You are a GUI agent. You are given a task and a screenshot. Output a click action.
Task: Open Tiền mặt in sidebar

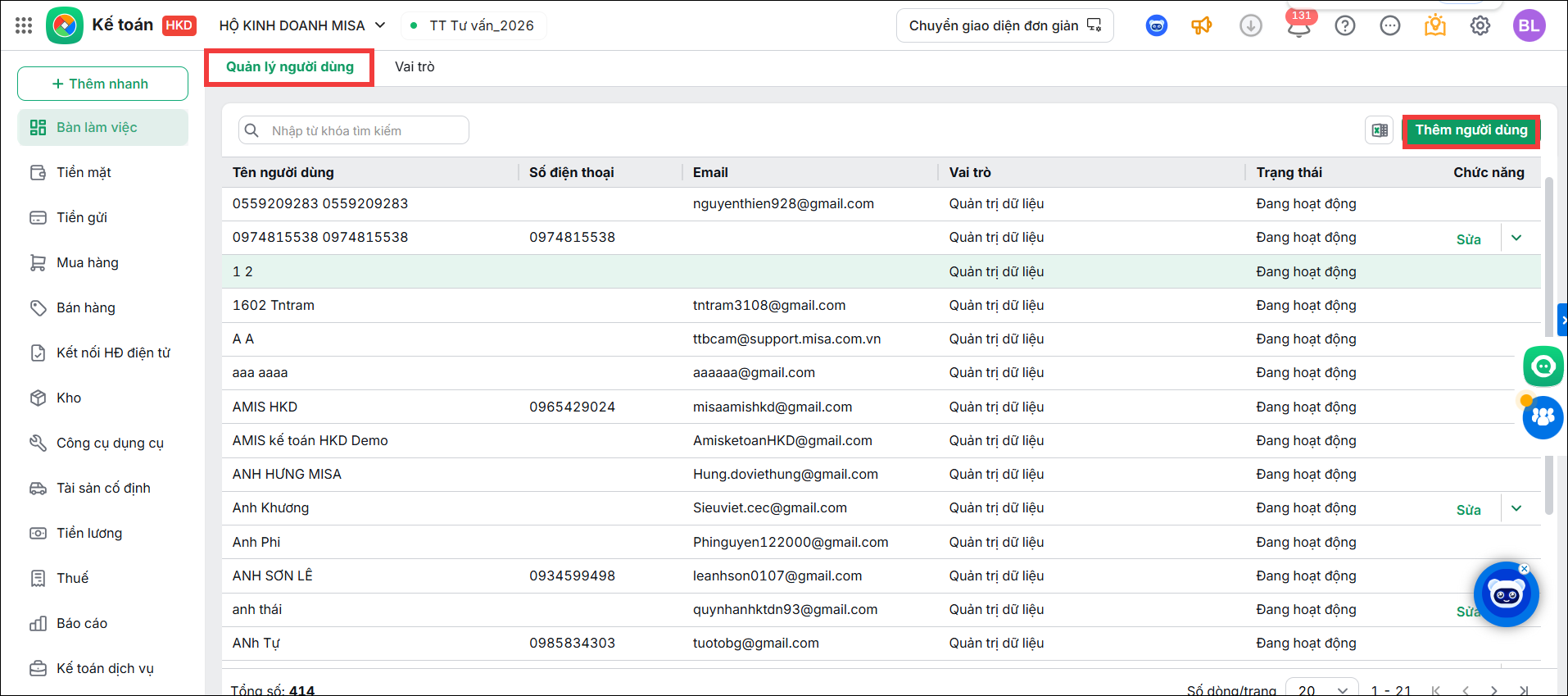(x=102, y=172)
